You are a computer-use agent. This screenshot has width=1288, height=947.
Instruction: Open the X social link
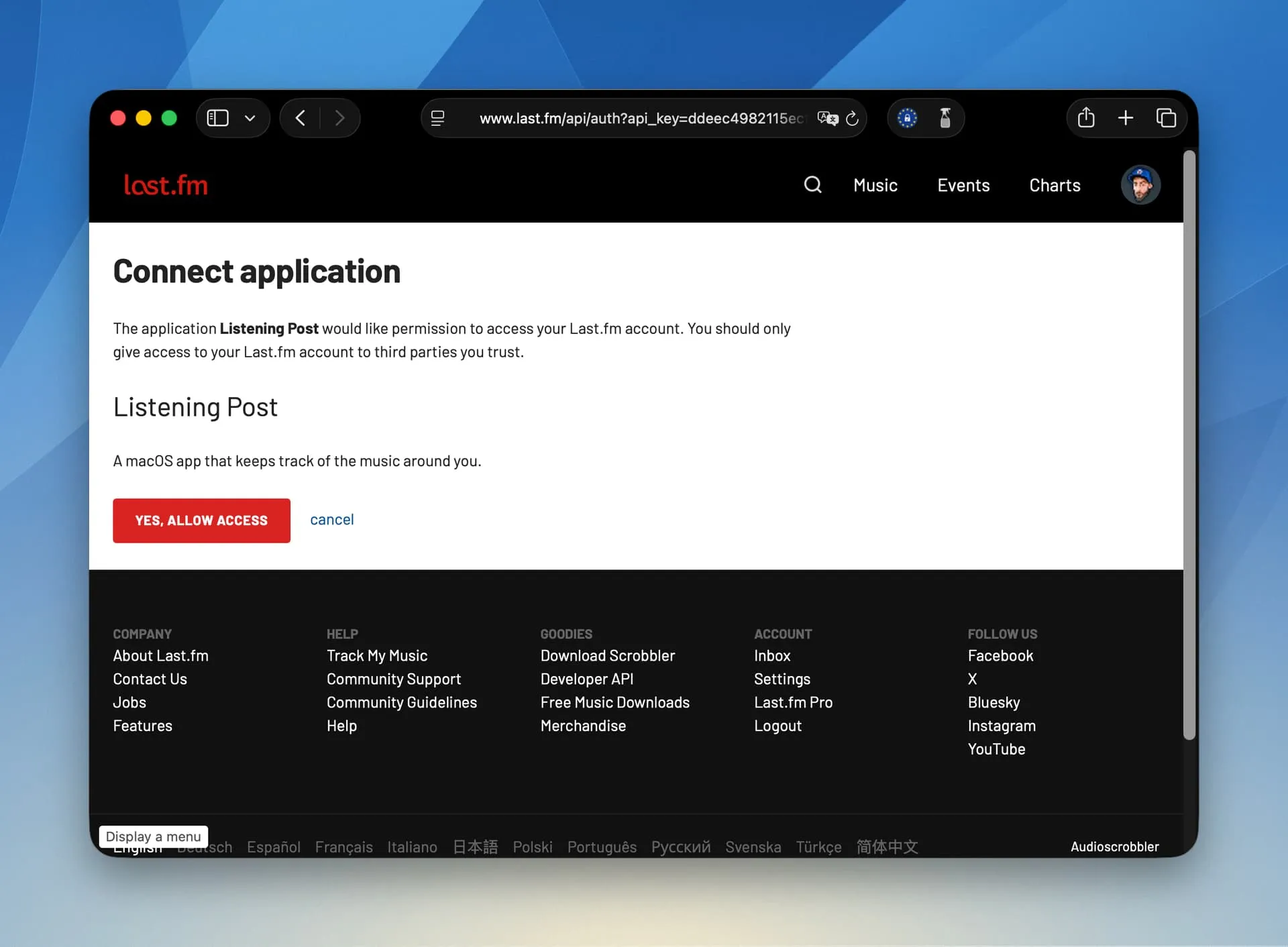click(972, 679)
